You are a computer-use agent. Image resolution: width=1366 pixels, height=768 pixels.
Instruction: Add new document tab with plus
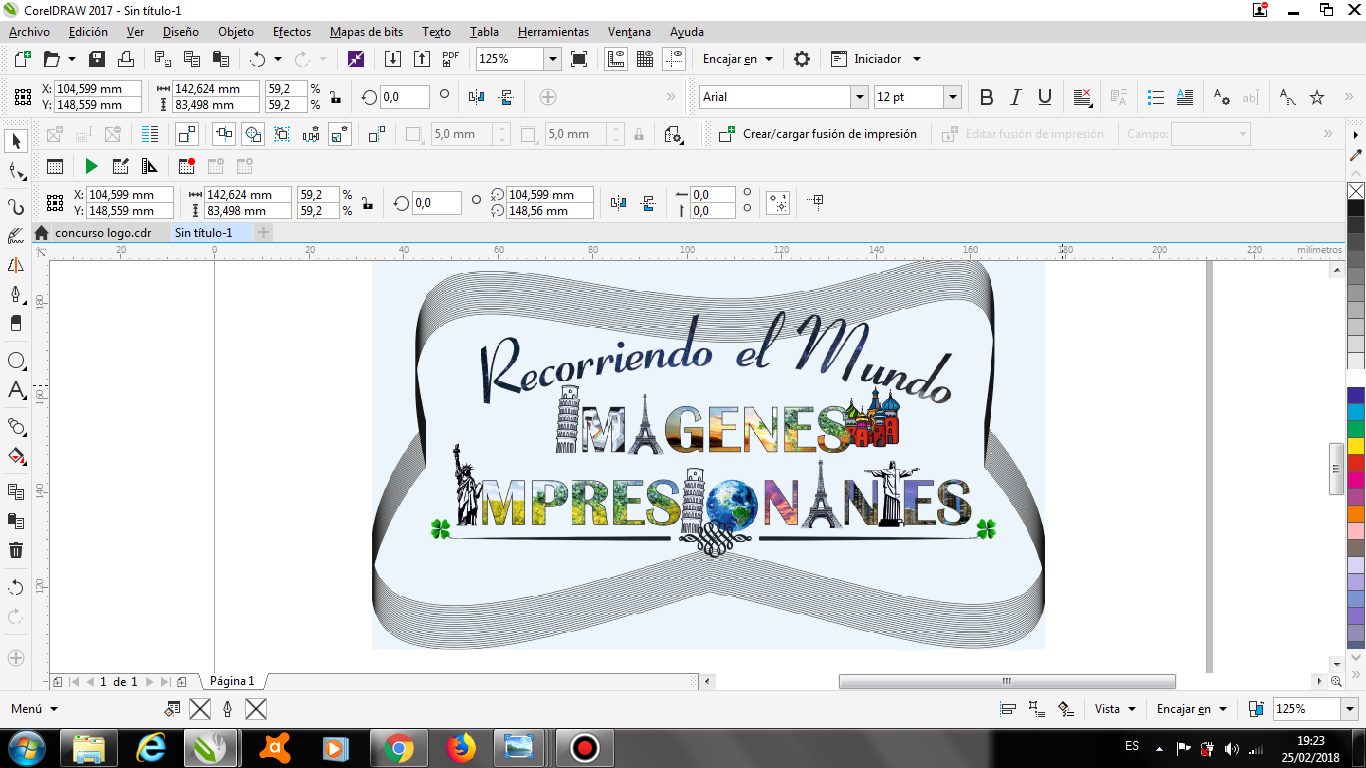264,233
